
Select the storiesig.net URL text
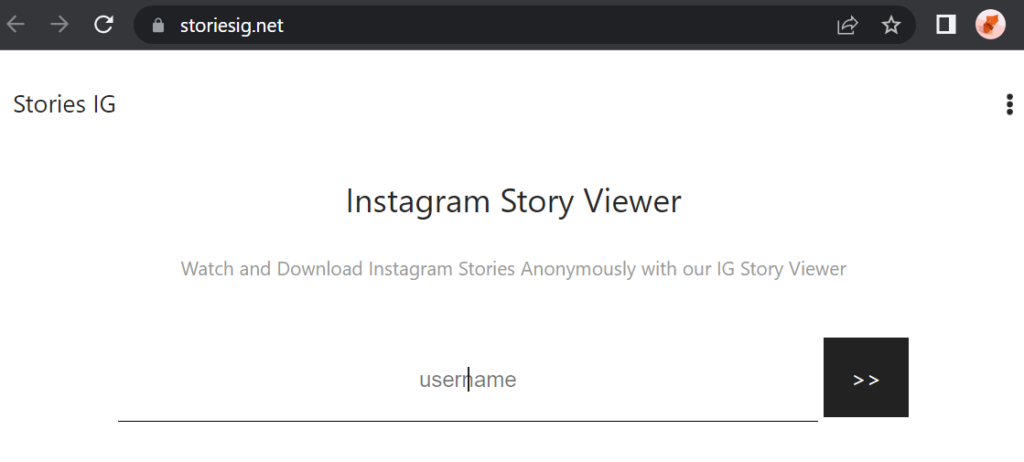pyautogui.click(x=232, y=25)
